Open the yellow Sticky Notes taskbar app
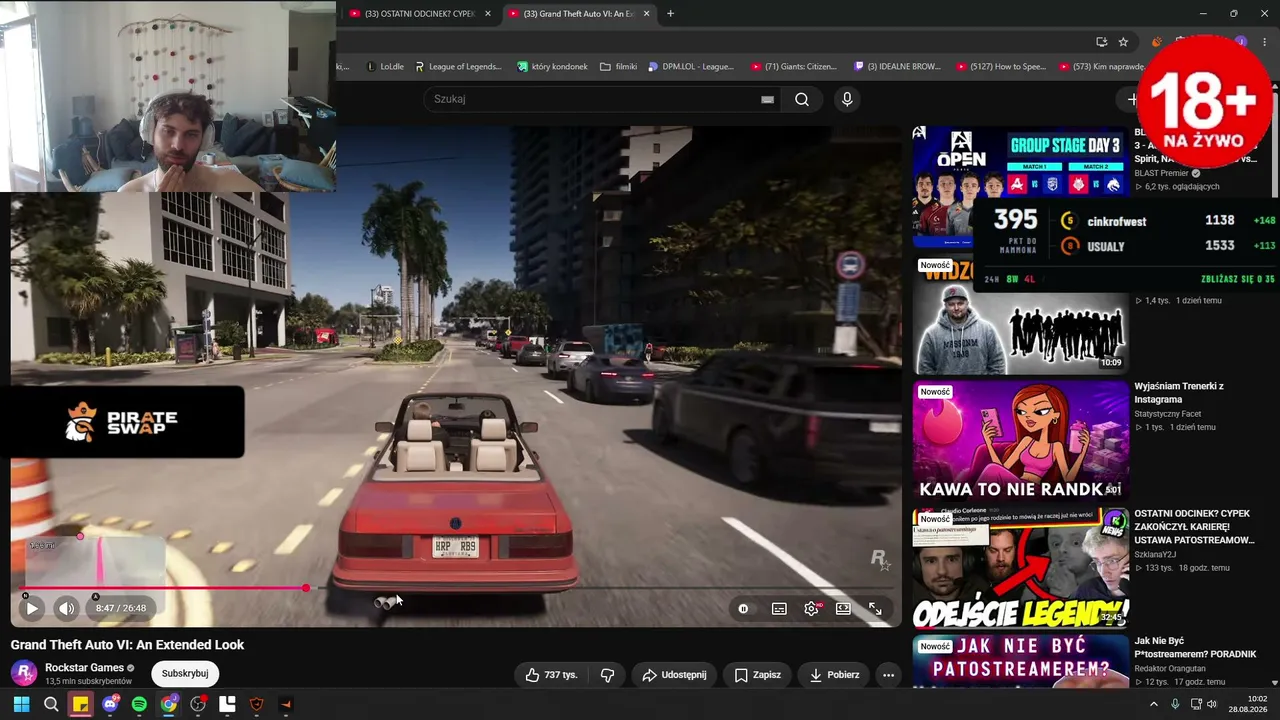This screenshot has width=1280, height=720. 80,704
